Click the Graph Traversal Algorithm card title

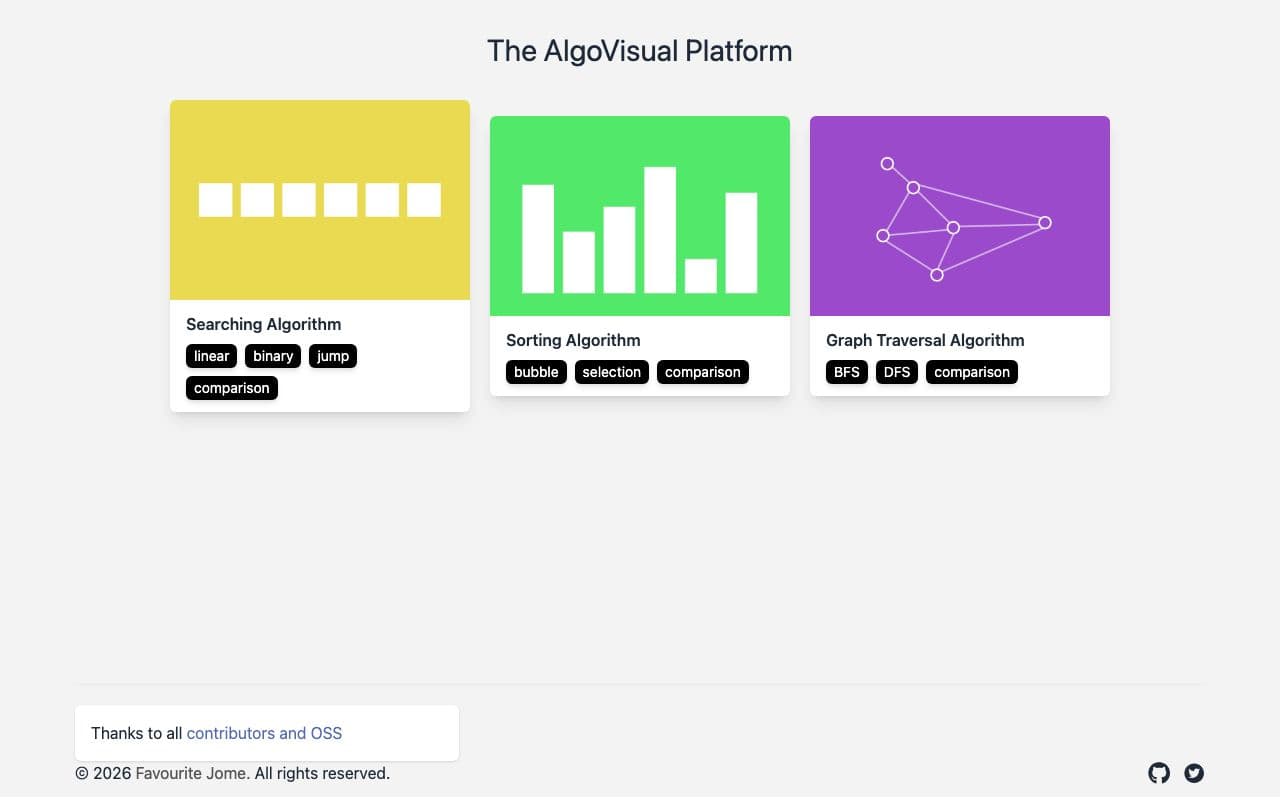tap(925, 340)
